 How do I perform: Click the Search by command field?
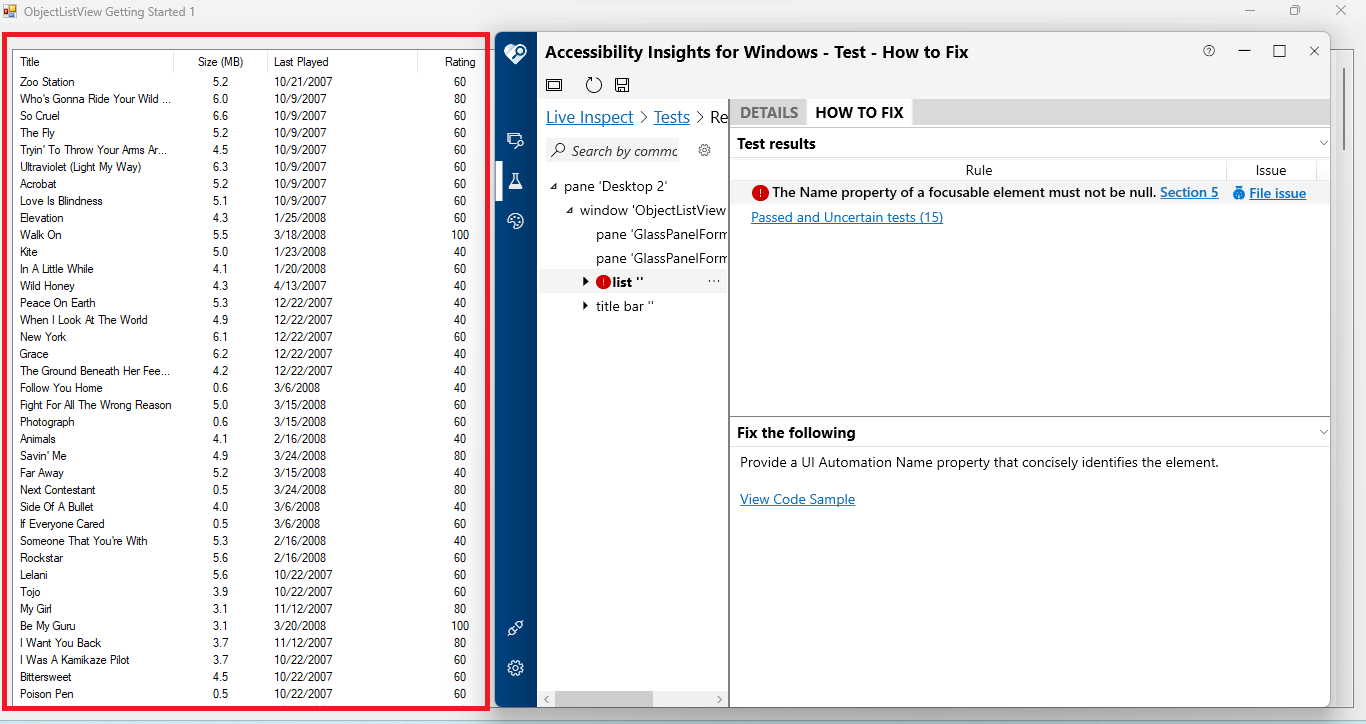click(x=624, y=151)
